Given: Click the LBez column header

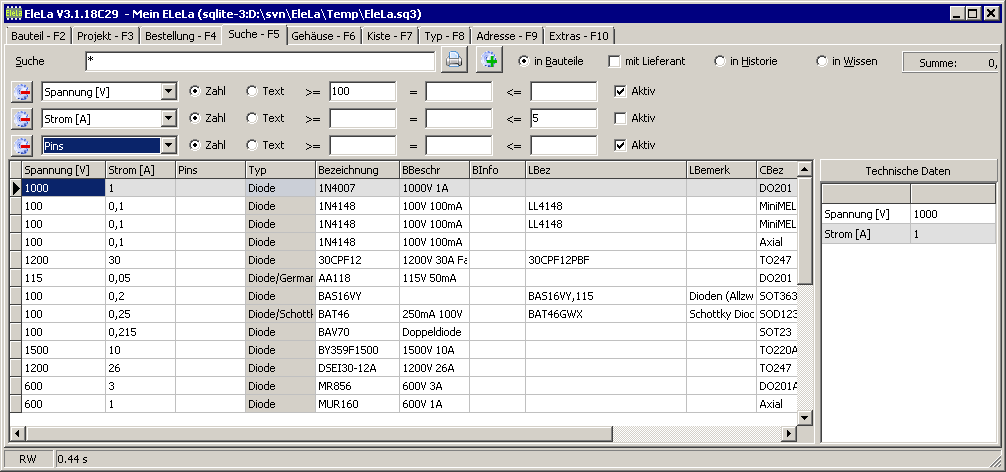Looking at the screenshot, I should click(606, 170).
